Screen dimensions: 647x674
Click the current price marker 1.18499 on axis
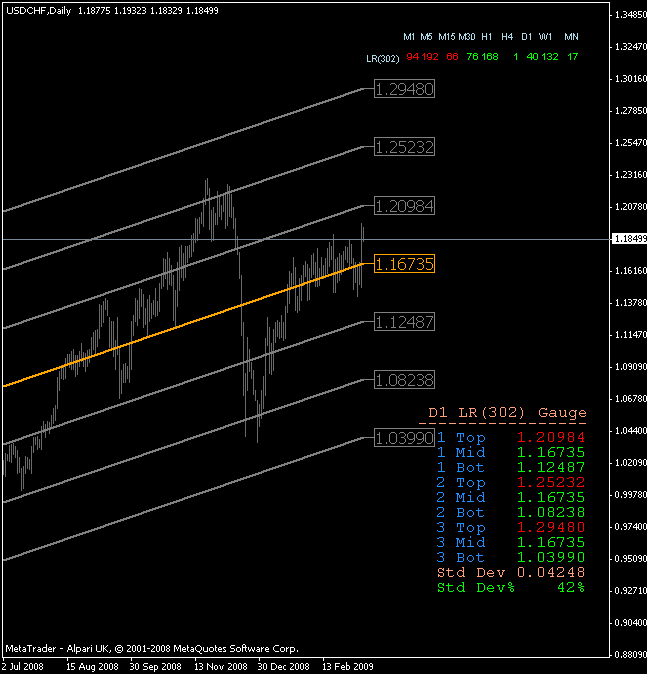coord(629,239)
